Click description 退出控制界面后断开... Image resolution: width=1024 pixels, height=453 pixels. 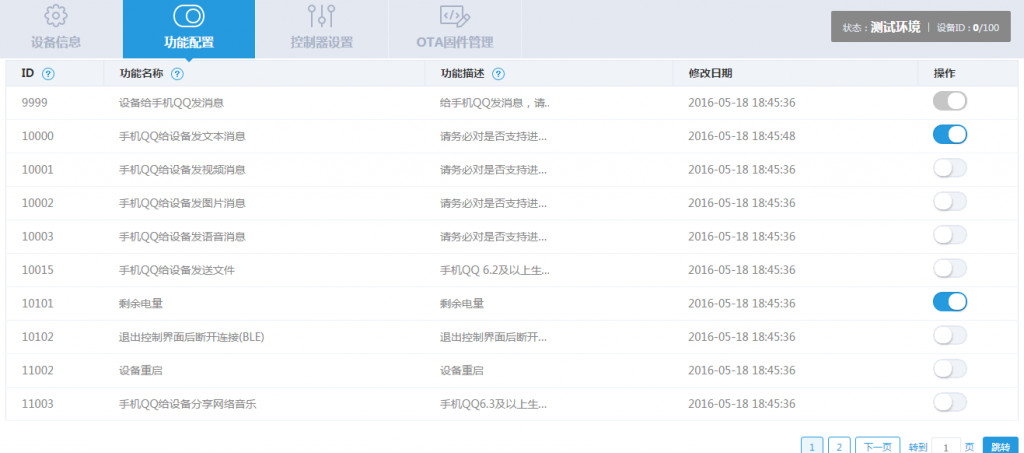(493, 337)
